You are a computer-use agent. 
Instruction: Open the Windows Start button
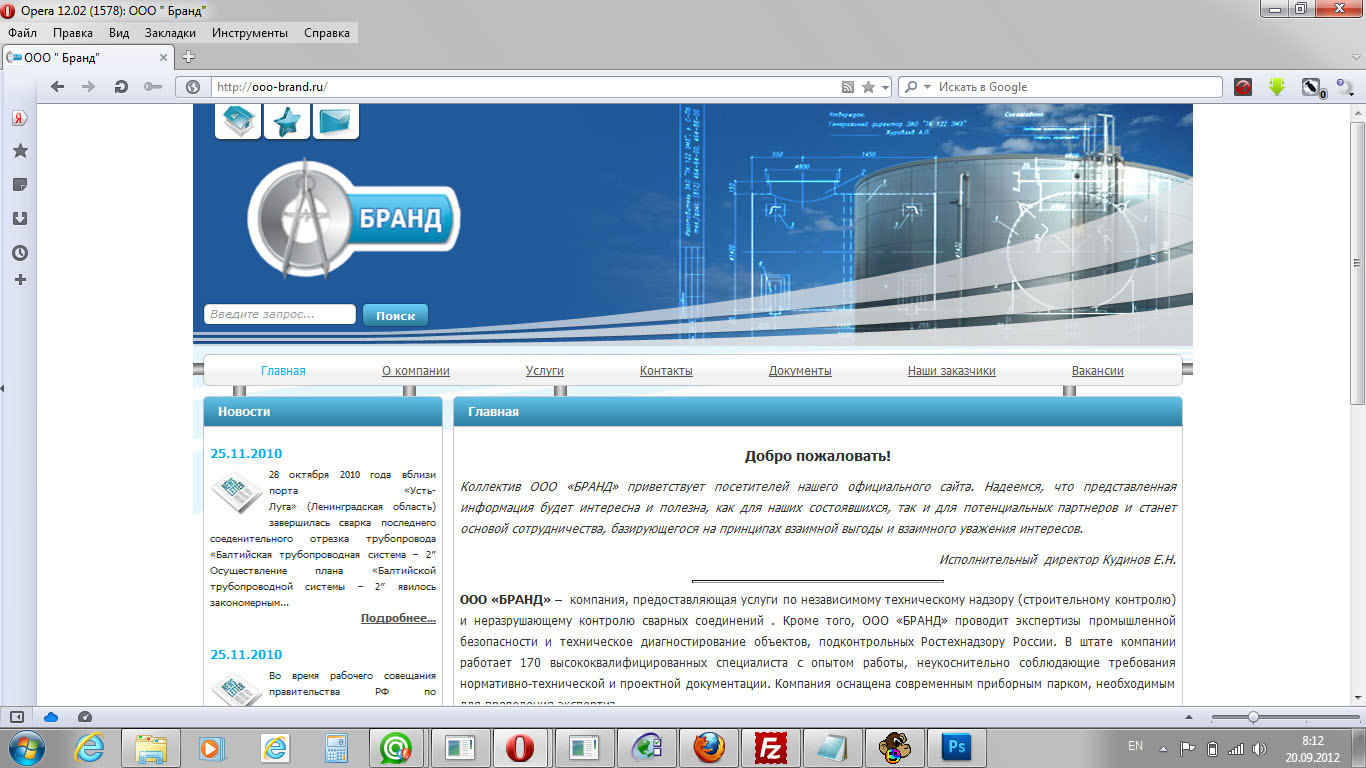click(27, 747)
